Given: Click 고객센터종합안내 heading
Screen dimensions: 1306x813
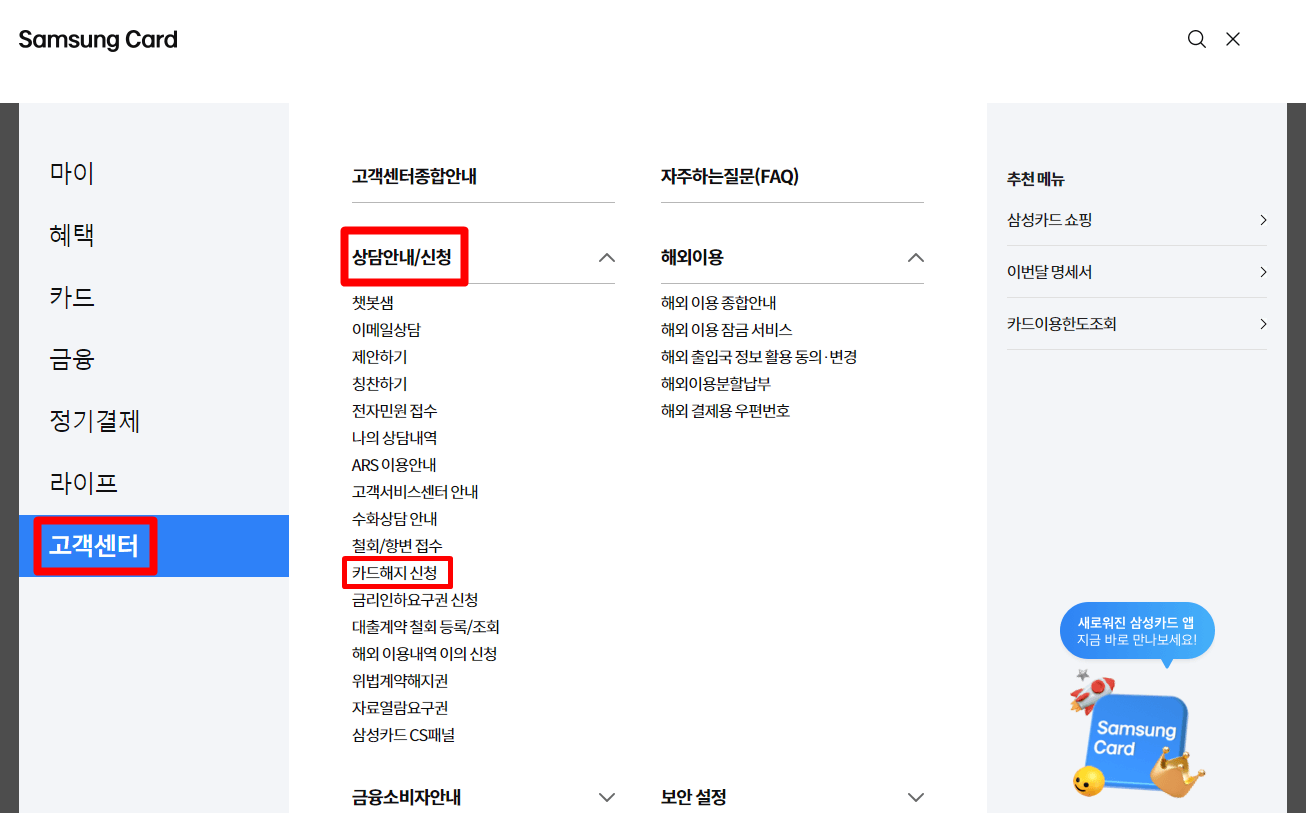Looking at the screenshot, I should point(415,176).
